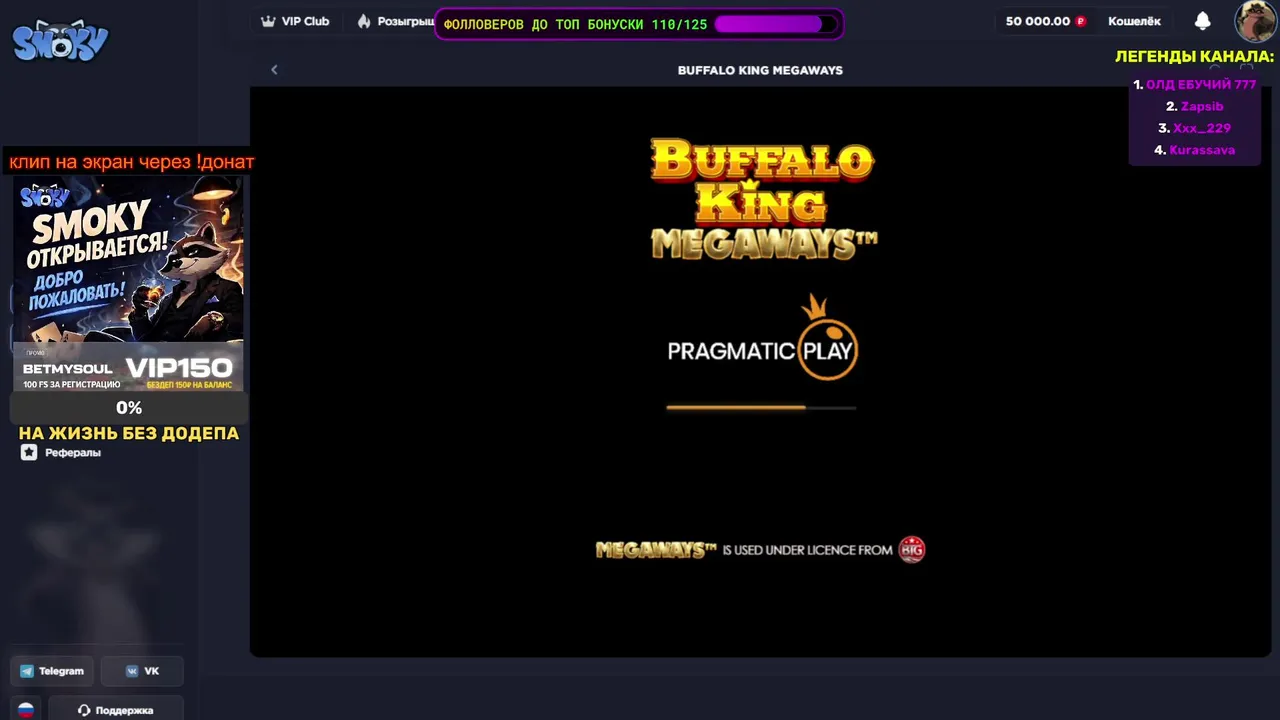
Task: Click the 50 000.00 balance amount
Action: tap(1038, 21)
